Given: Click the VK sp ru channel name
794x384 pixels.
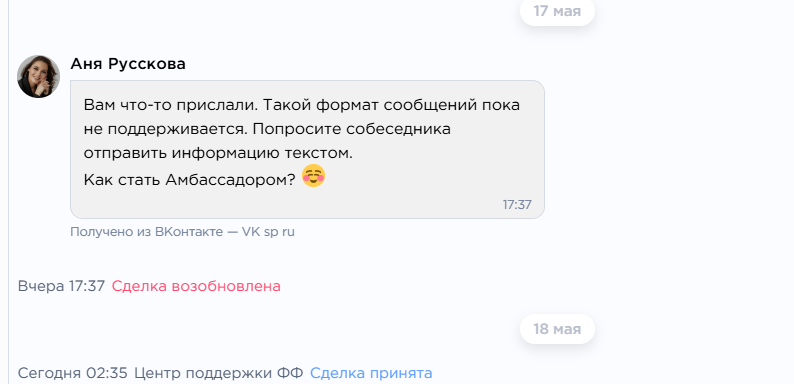Looking at the screenshot, I should (268, 232).
